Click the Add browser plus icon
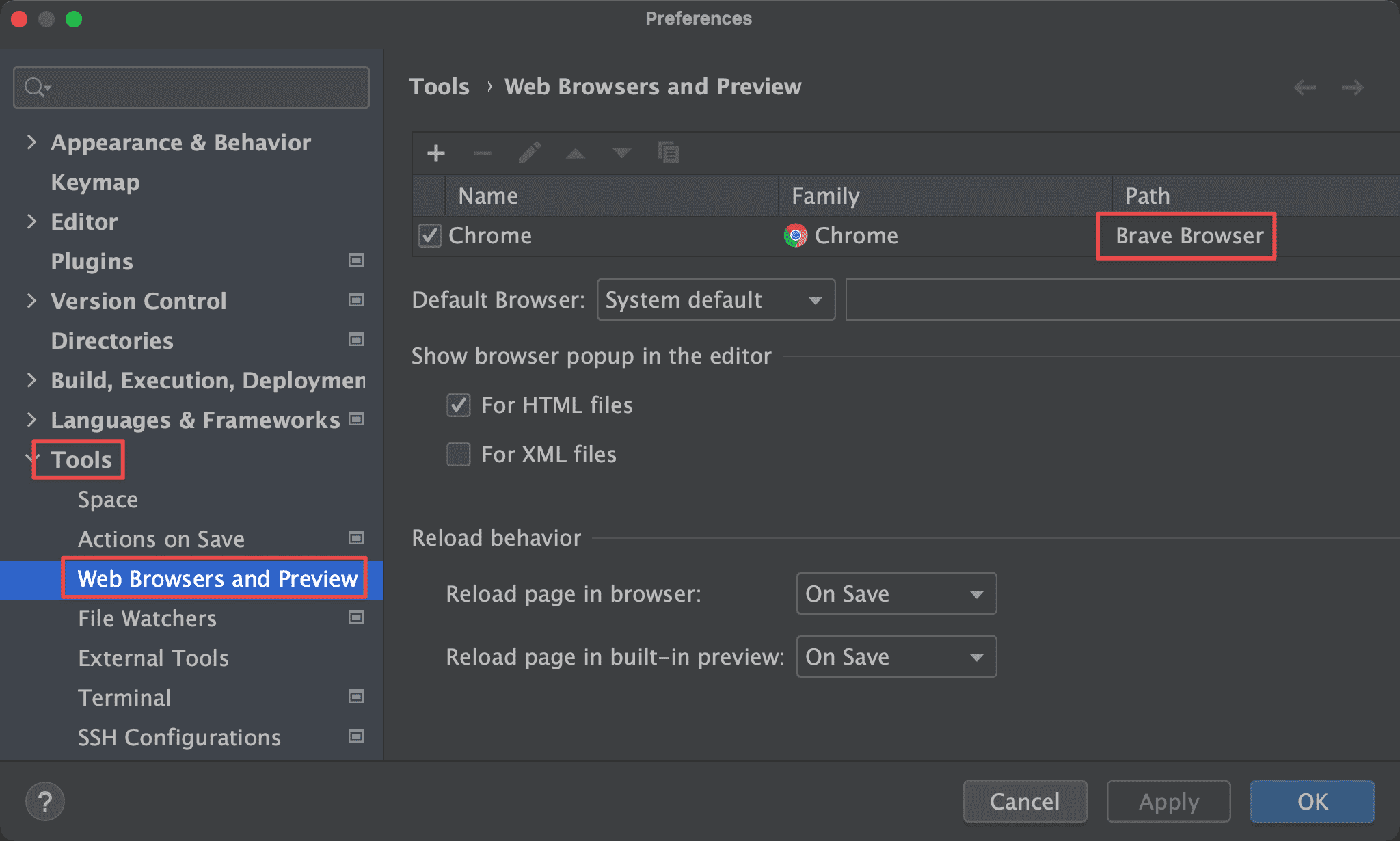The image size is (1400, 841). (435, 153)
